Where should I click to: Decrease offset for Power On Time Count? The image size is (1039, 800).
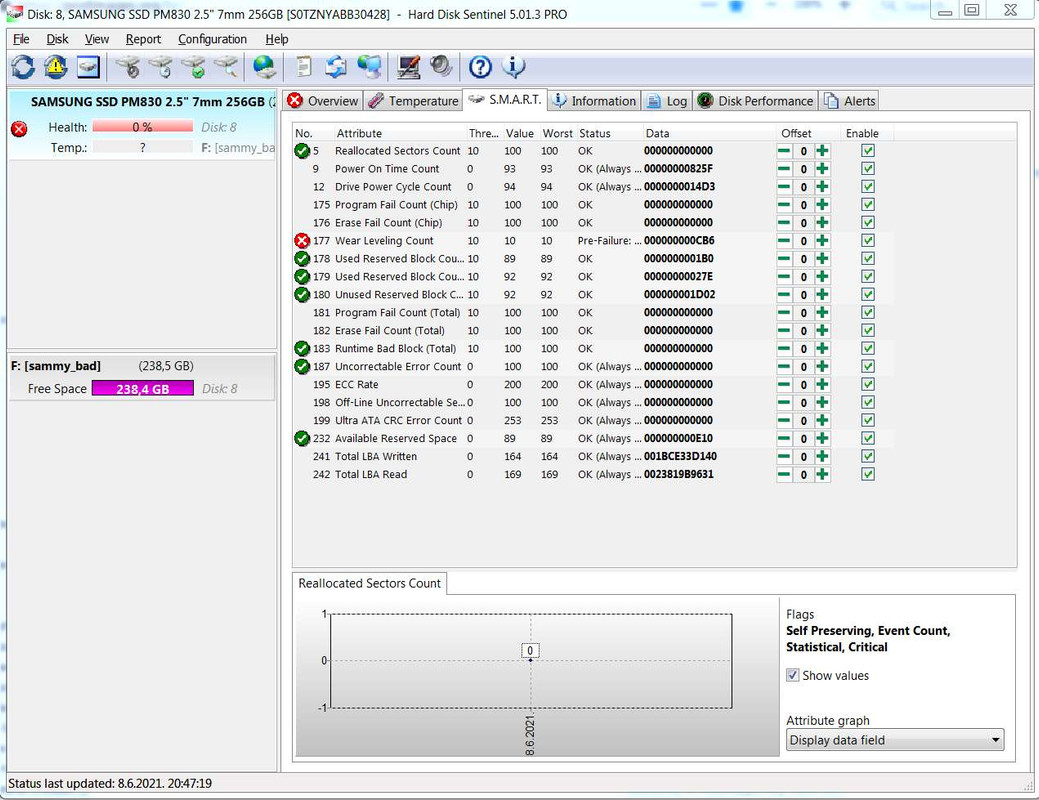[x=784, y=168]
